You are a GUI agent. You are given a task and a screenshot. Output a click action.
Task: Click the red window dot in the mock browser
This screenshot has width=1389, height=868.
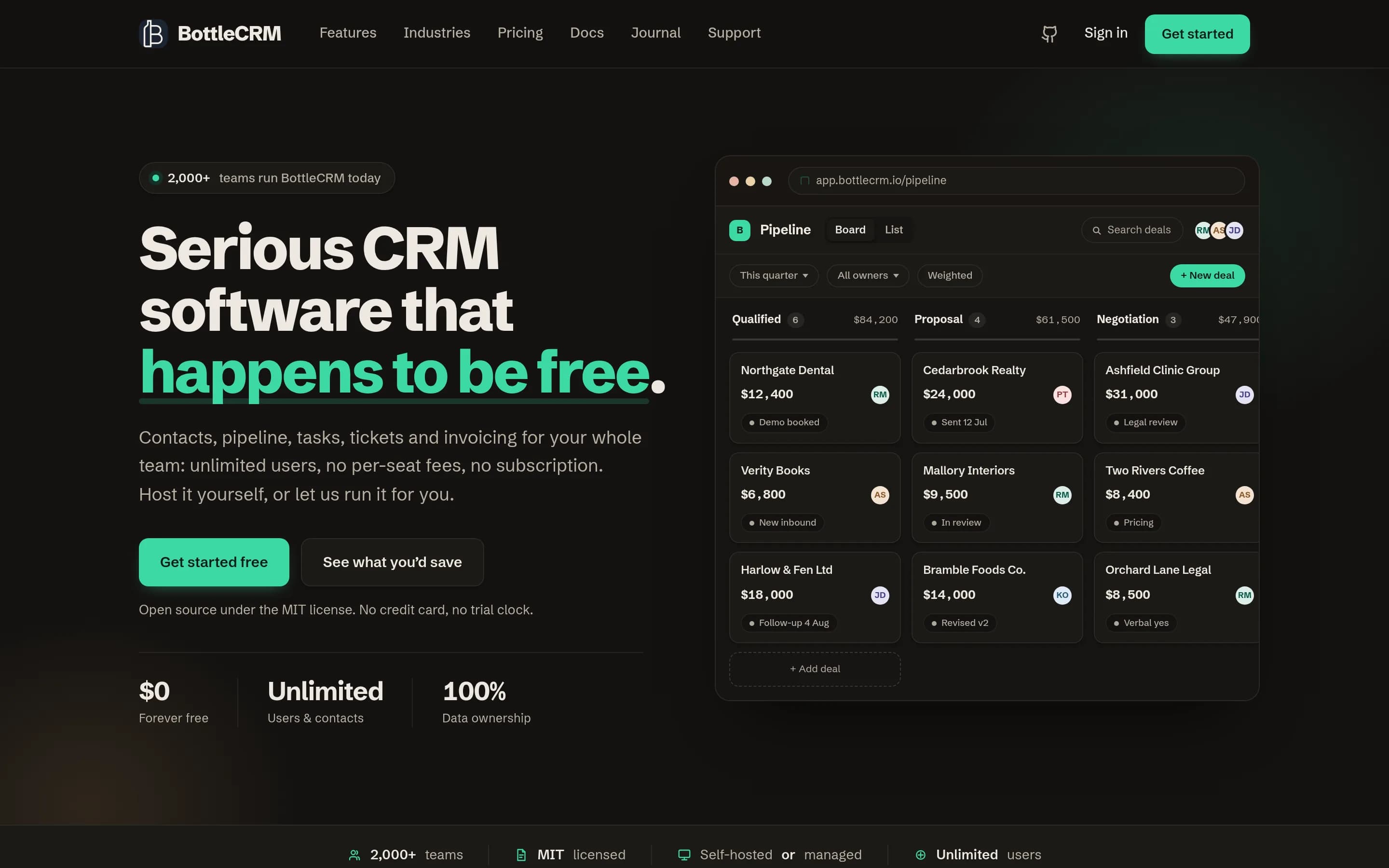734,181
